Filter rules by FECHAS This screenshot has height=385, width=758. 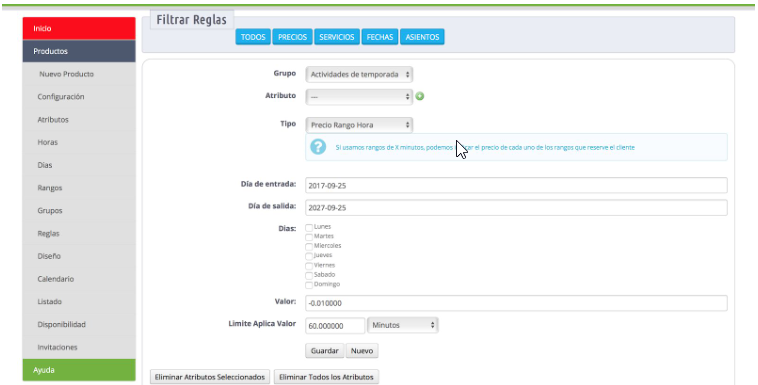pyautogui.click(x=380, y=37)
